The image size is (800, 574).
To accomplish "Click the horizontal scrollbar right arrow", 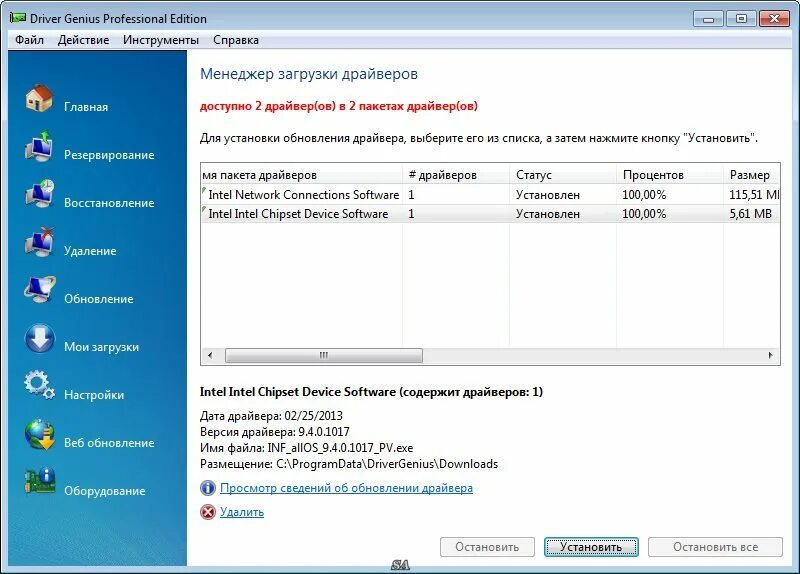I will click(x=770, y=355).
